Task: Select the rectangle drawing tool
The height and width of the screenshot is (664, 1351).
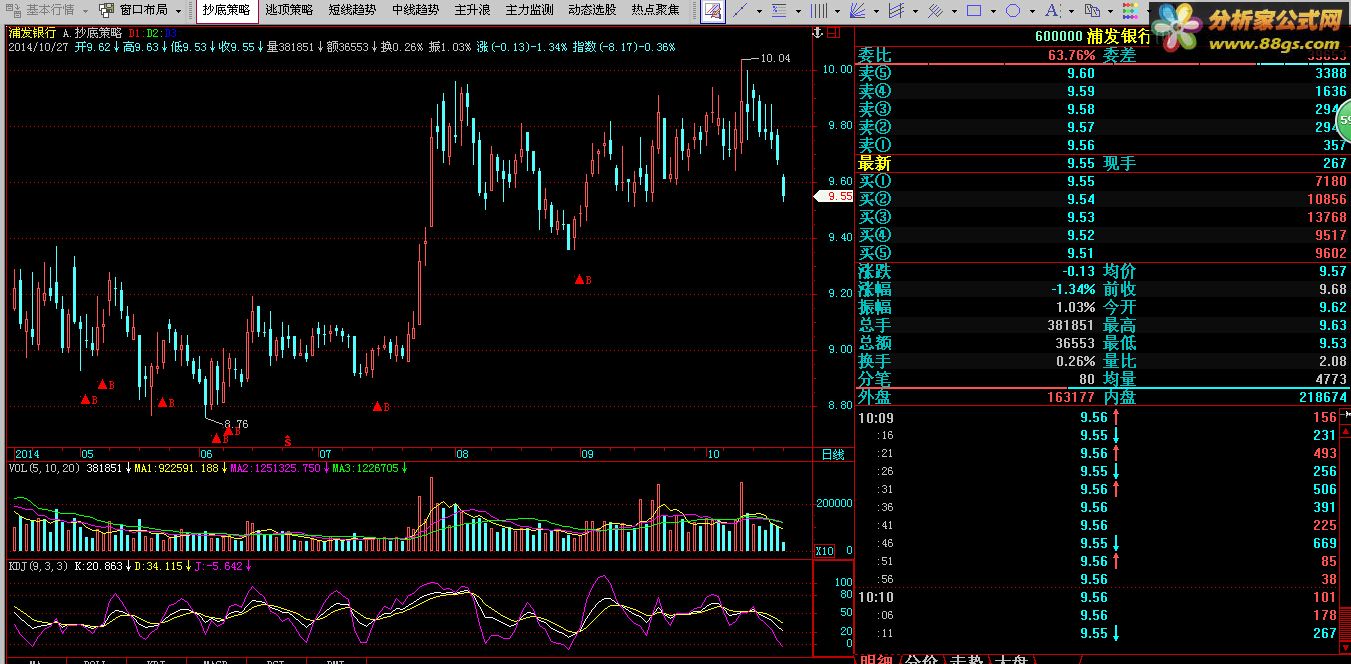Action: [974, 11]
